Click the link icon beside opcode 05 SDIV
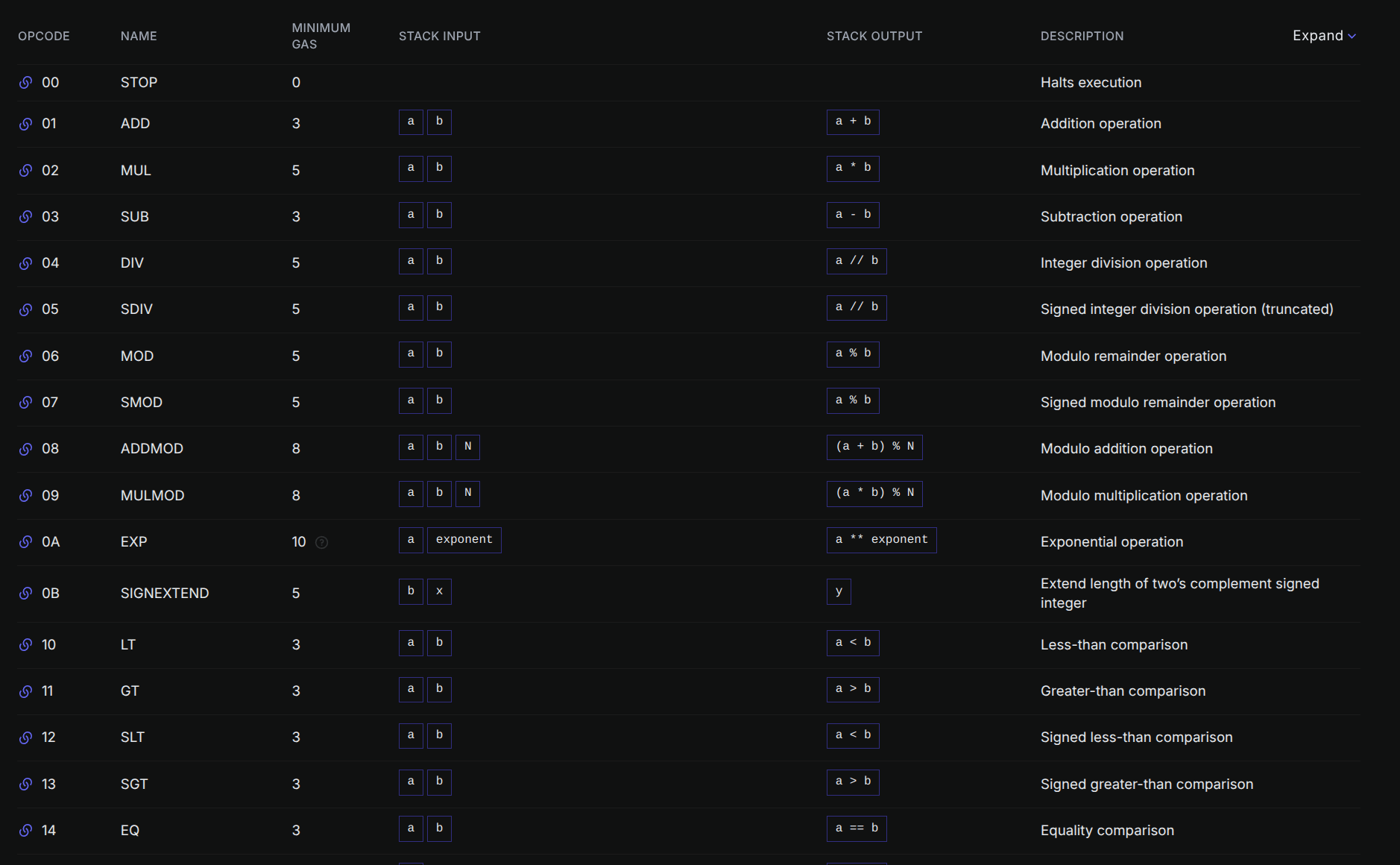 tap(25, 309)
